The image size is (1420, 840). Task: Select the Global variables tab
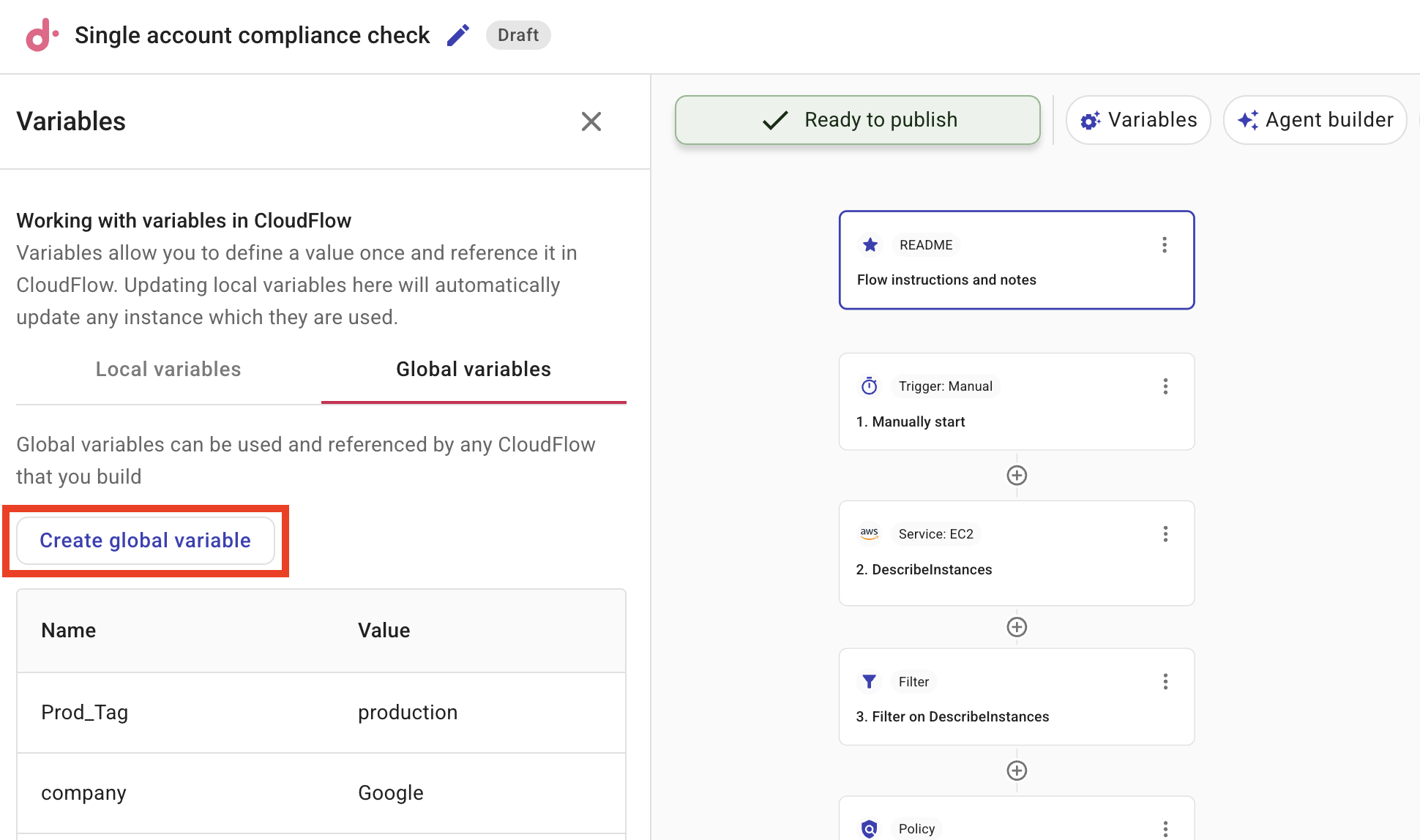(473, 369)
